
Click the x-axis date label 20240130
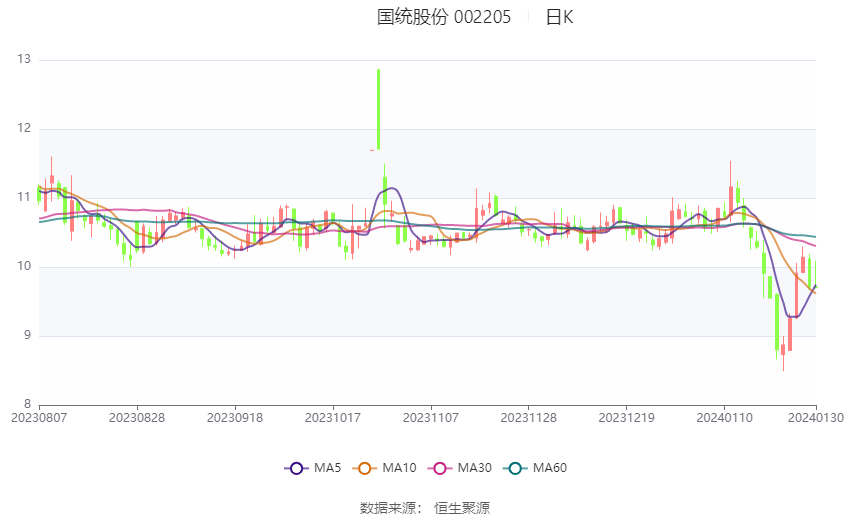click(x=816, y=418)
